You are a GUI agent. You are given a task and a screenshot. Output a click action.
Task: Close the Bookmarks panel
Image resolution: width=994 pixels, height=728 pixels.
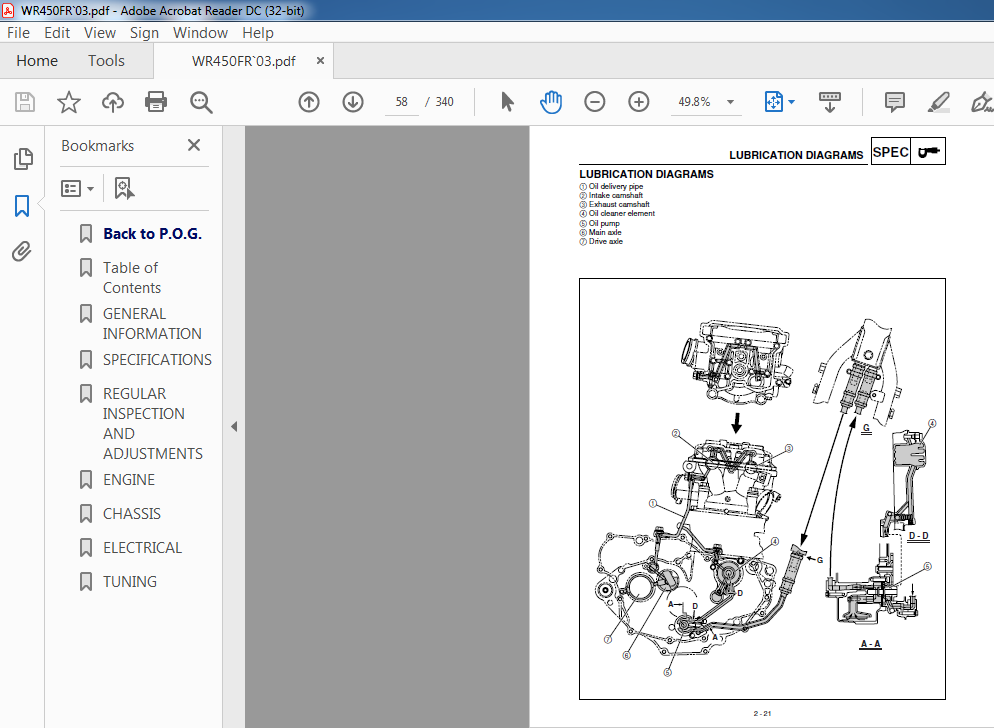click(x=194, y=145)
